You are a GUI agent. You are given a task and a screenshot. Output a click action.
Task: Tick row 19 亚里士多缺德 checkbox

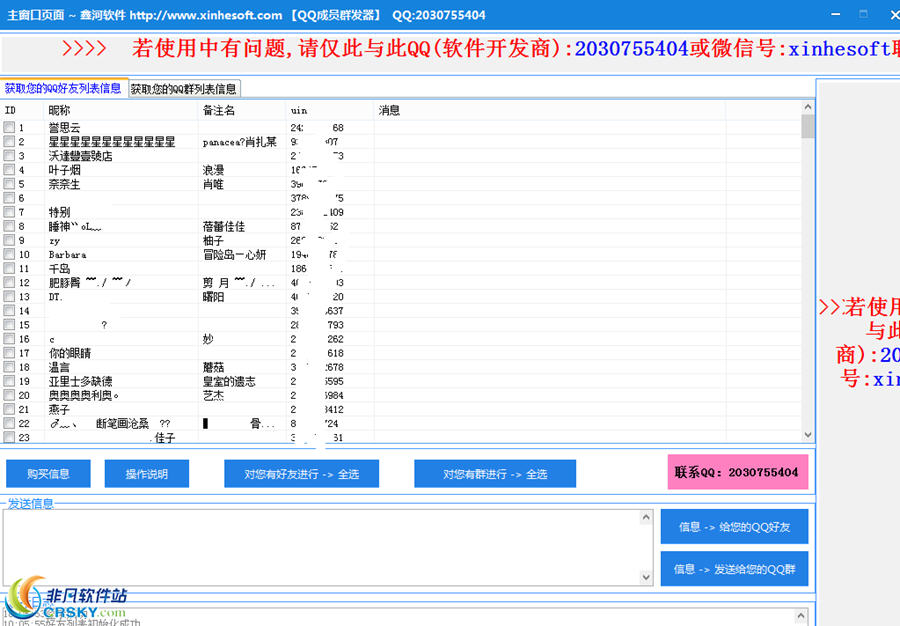tap(9, 381)
